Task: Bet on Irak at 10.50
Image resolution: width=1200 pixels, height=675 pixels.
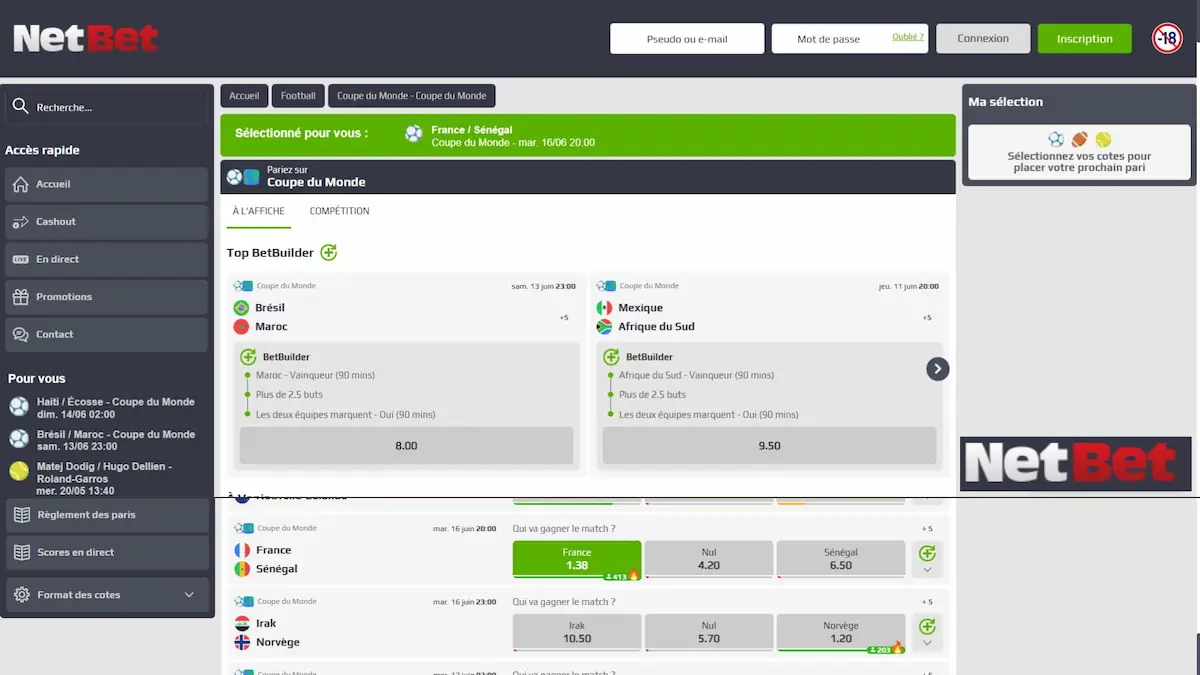Action: click(x=577, y=632)
